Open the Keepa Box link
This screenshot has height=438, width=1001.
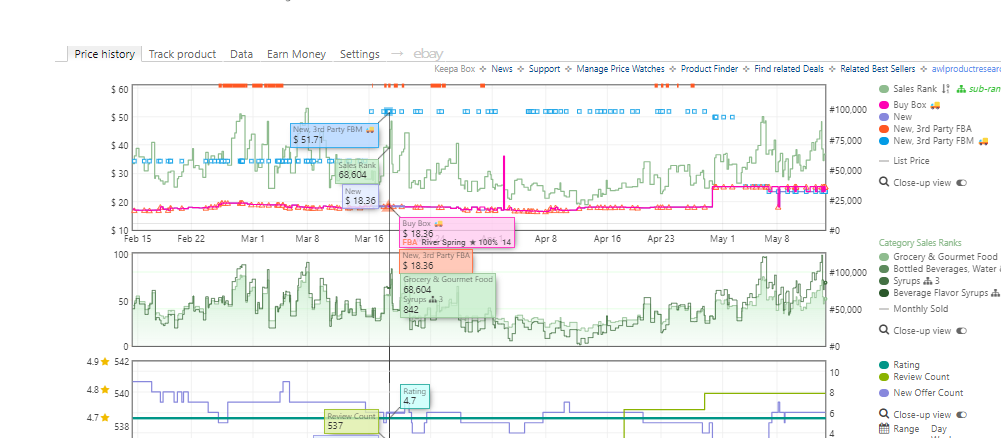pyautogui.click(x=455, y=69)
